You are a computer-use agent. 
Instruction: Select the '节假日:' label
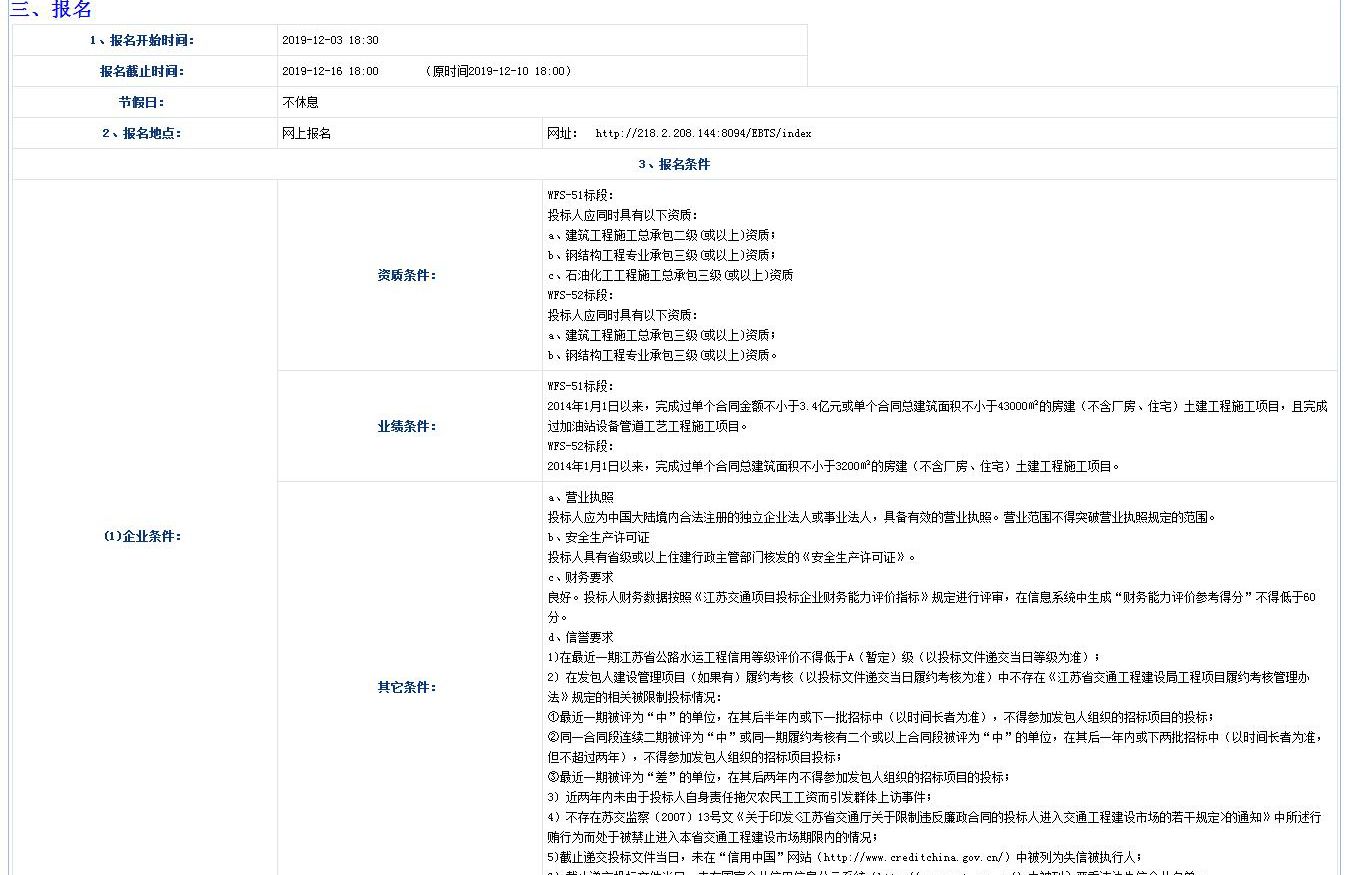pyautogui.click(x=142, y=102)
